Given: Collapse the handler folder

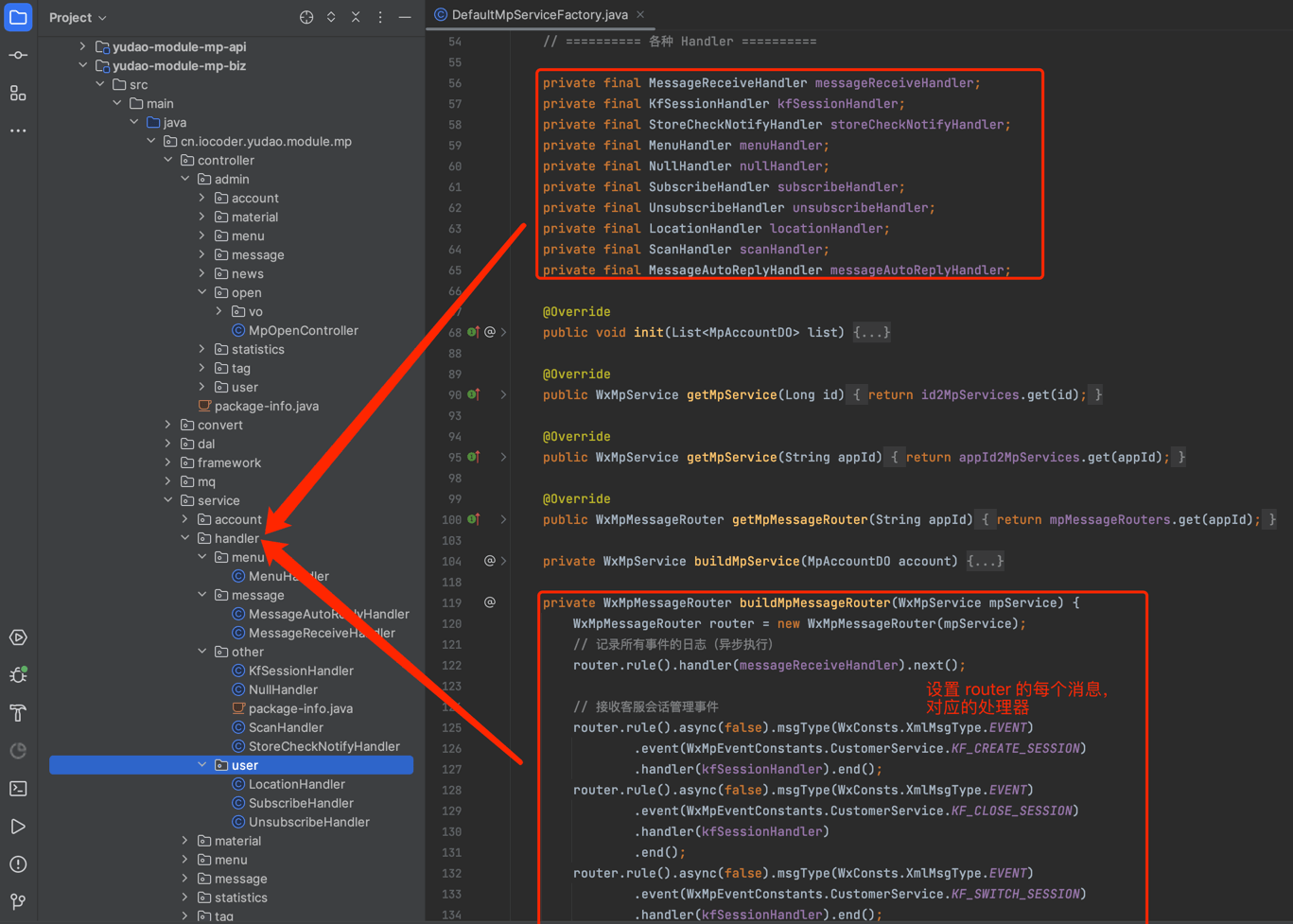Looking at the screenshot, I should [x=185, y=538].
